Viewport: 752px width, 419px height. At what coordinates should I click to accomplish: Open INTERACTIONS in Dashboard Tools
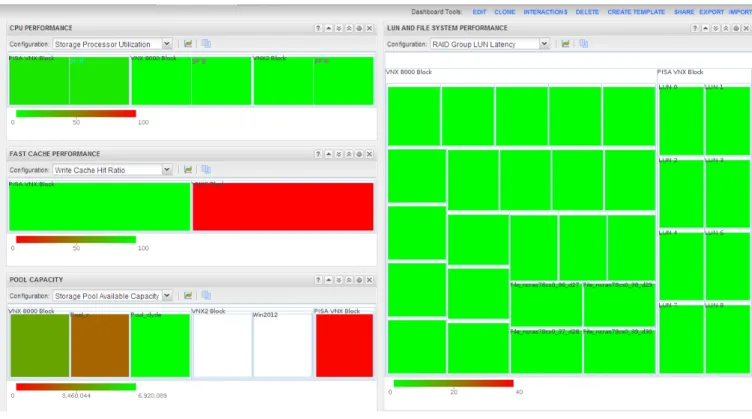545,12
